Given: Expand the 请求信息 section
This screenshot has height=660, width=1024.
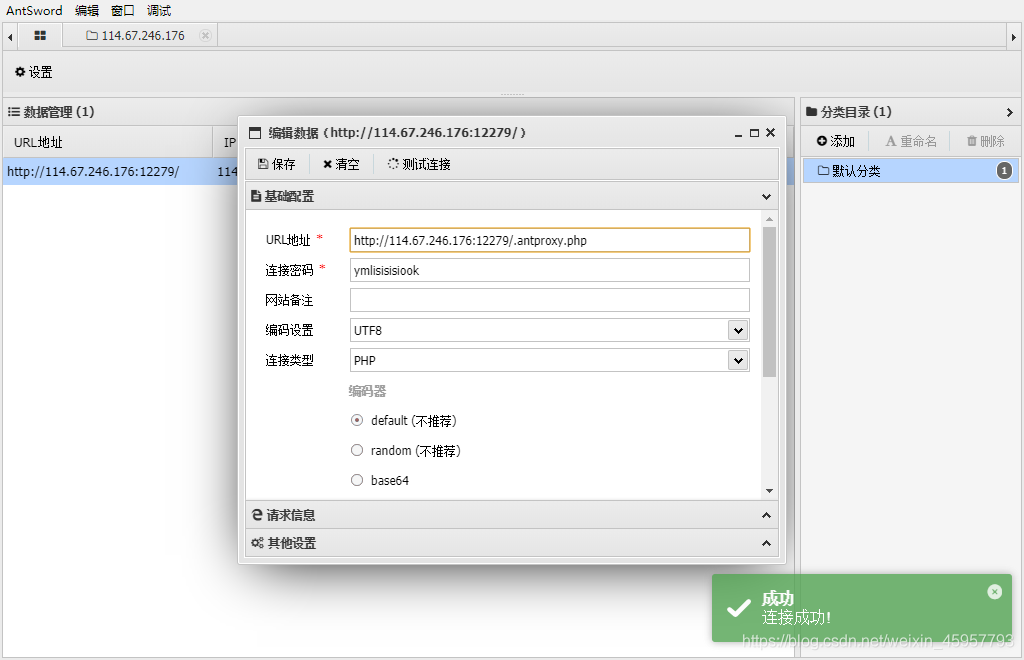Looking at the screenshot, I should (x=766, y=515).
